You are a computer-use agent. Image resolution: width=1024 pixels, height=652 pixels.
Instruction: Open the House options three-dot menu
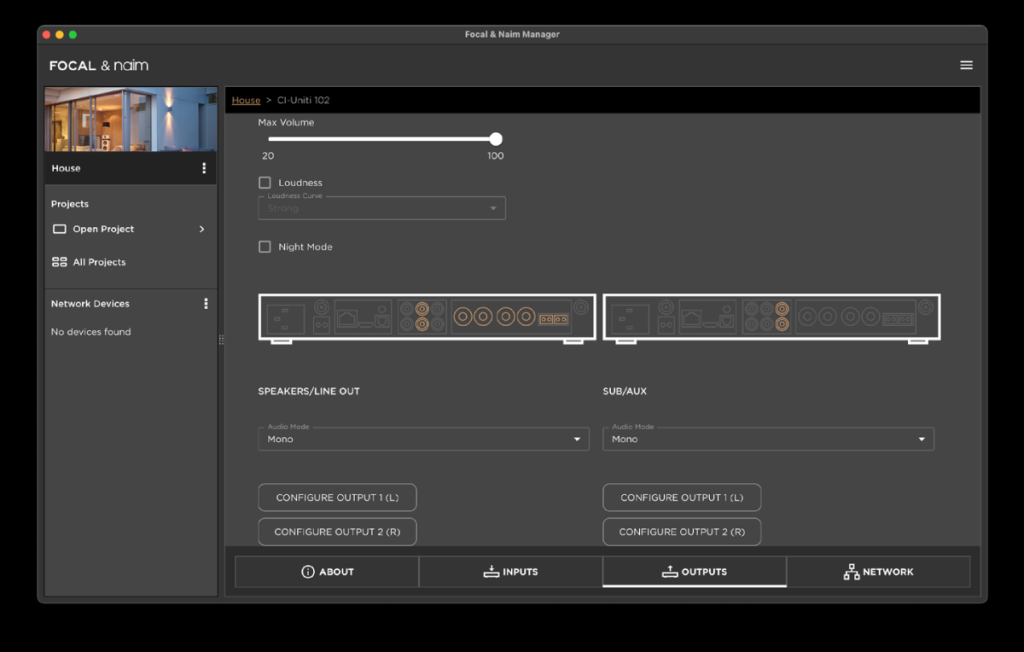204,168
